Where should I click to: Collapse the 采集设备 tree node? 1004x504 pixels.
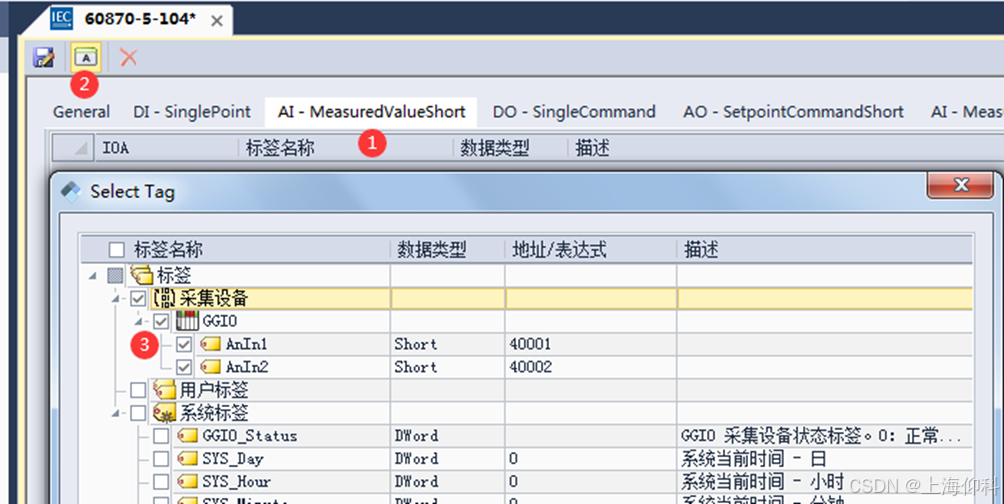coord(115,298)
